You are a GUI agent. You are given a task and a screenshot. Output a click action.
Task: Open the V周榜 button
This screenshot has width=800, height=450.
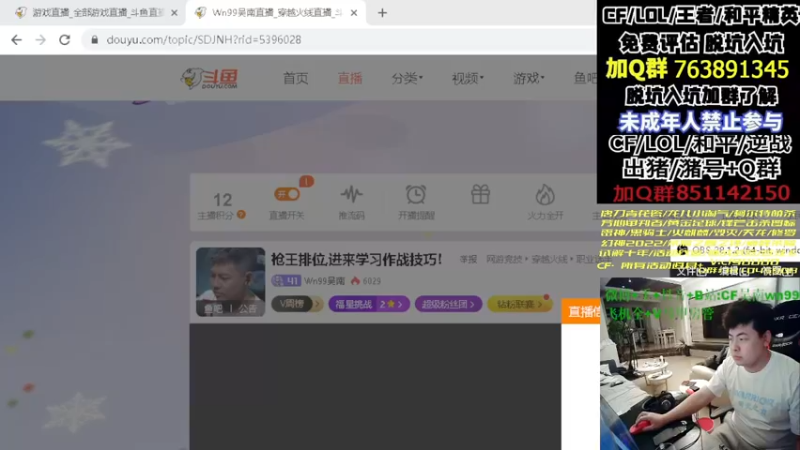pos(296,304)
